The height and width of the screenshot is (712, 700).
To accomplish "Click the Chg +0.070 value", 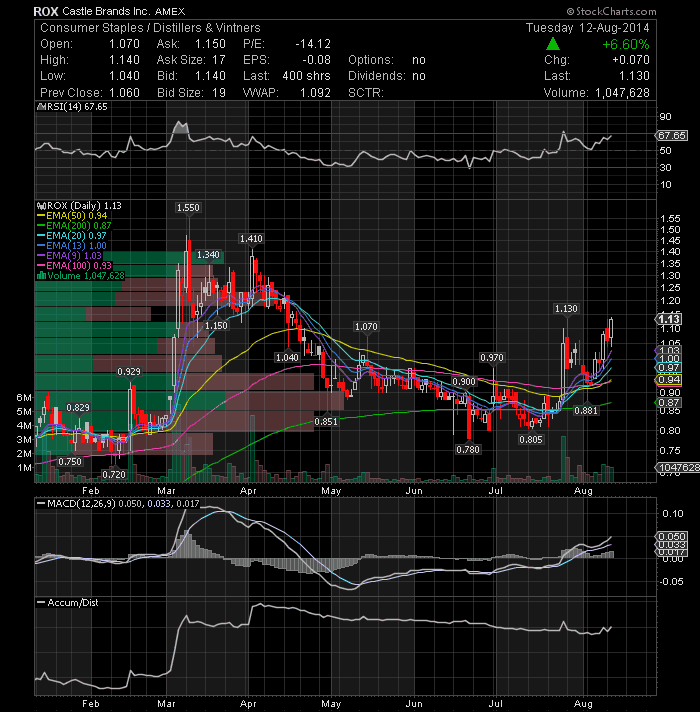I will 631,60.
